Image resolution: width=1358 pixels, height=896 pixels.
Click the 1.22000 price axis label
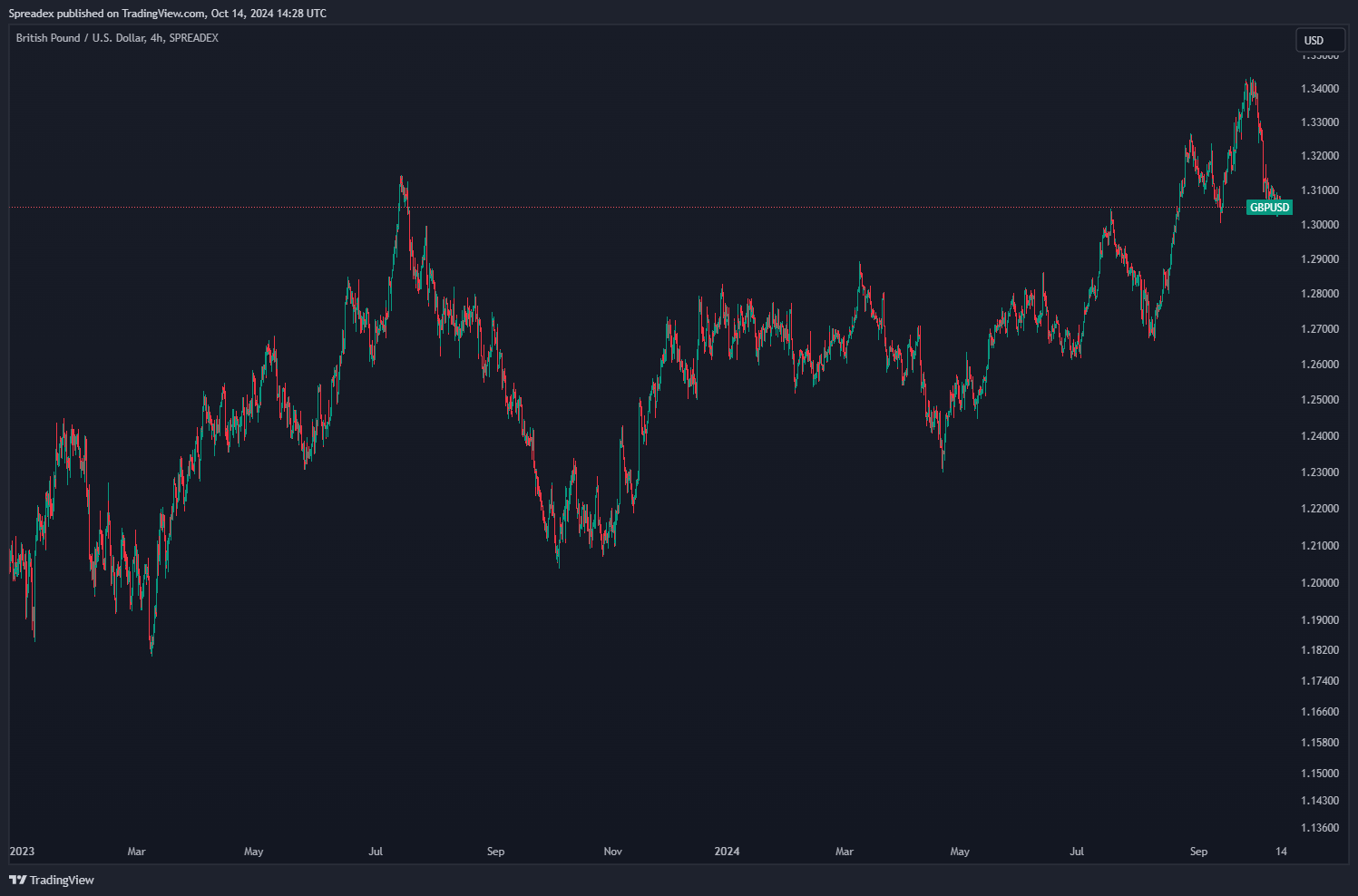pyautogui.click(x=1320, y=509)
